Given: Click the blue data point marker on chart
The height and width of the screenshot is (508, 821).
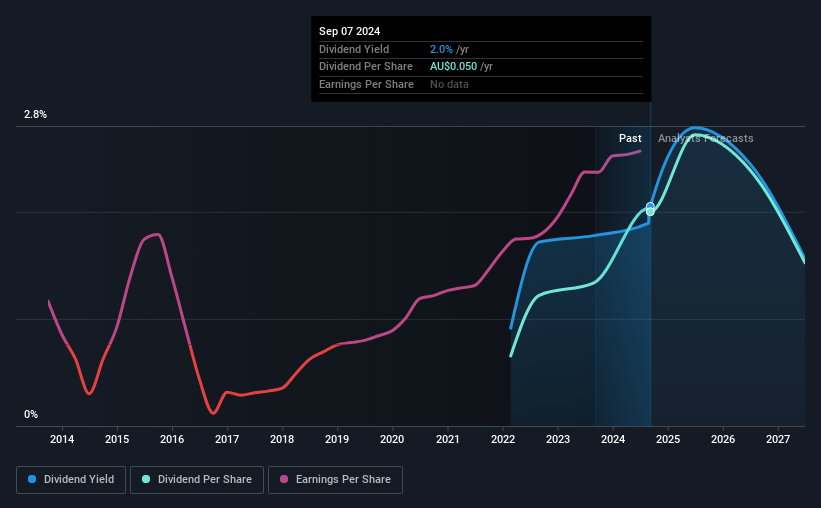Looking at the screenshot, I should [650, 206].
